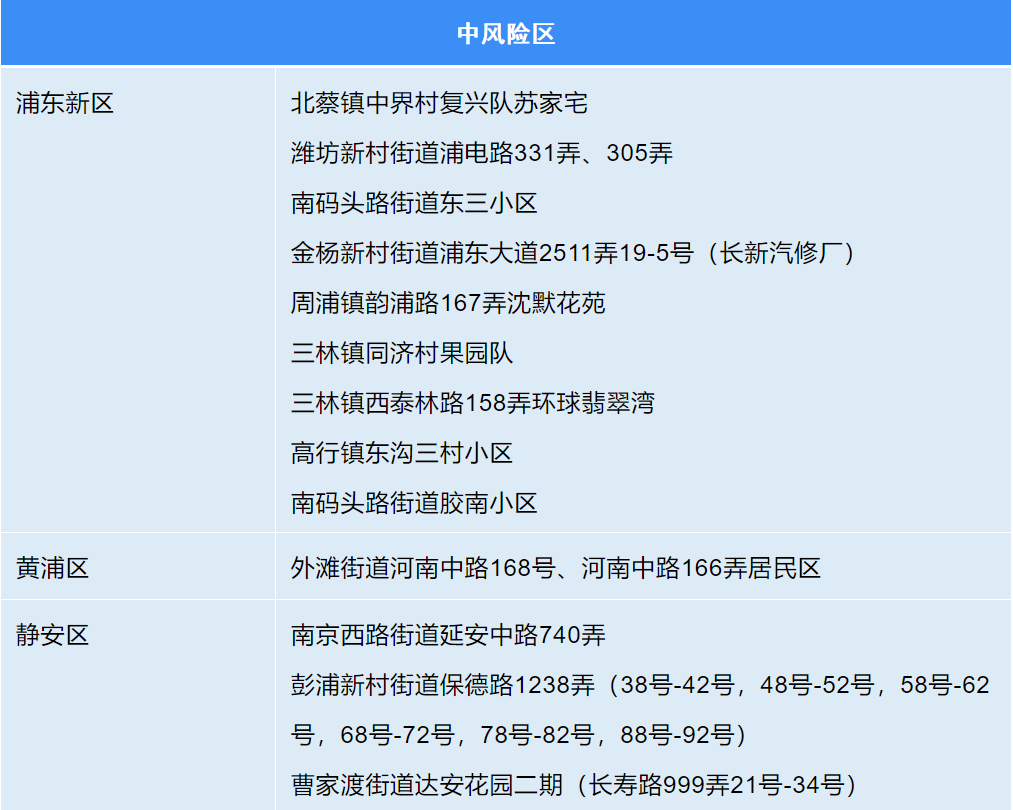Select the 长寿路999弄21号-34号 text
Image resolution: width=1013 pixels, height=810 pixels.
[x=716, y=785]
